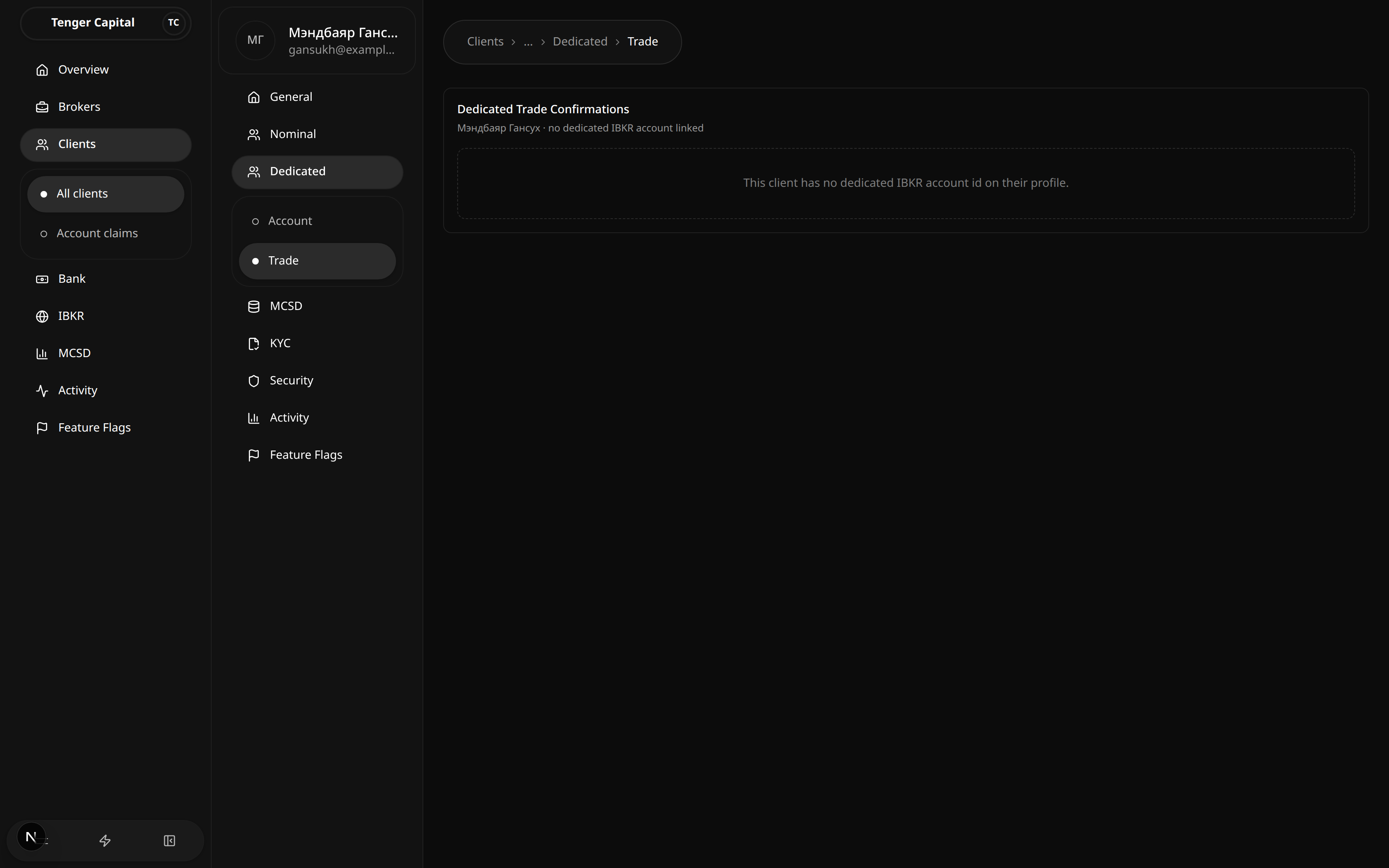Open Feature Flags in the main sidebar
Image resolution: width=1389 pixels, height=868 pixels.
[105, 428]
